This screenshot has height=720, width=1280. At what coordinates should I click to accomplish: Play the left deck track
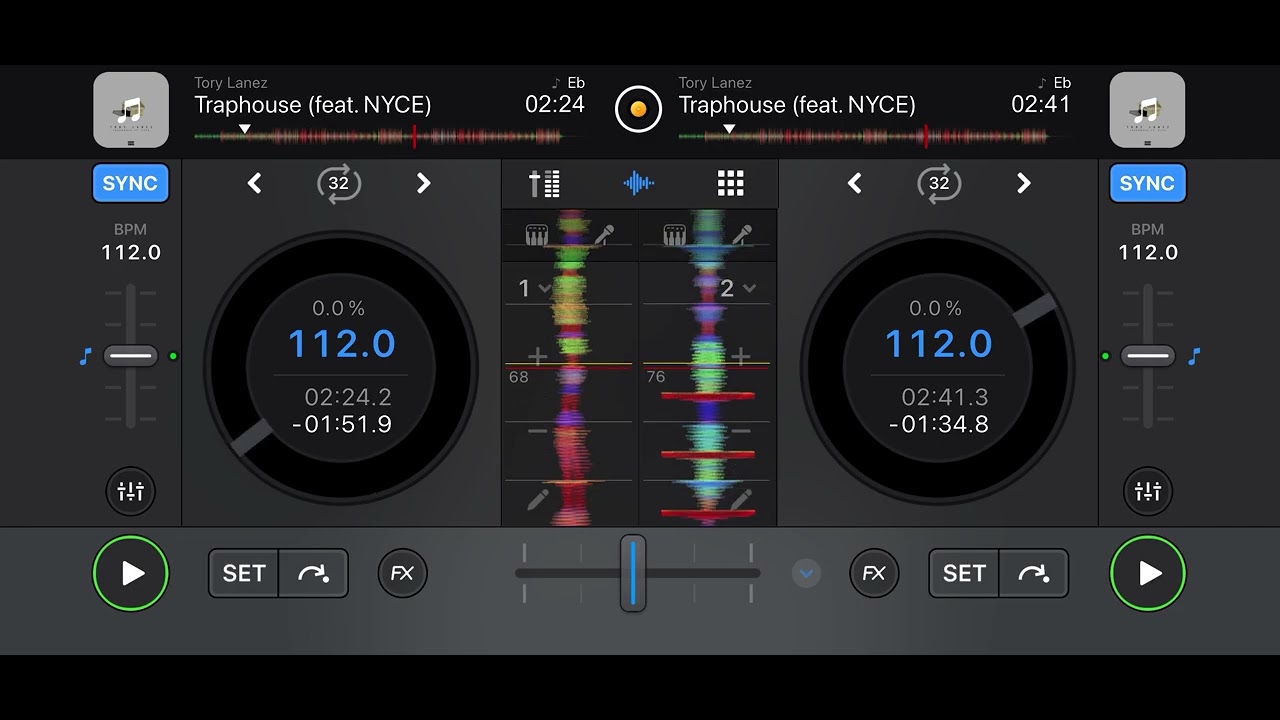(131, 573)
